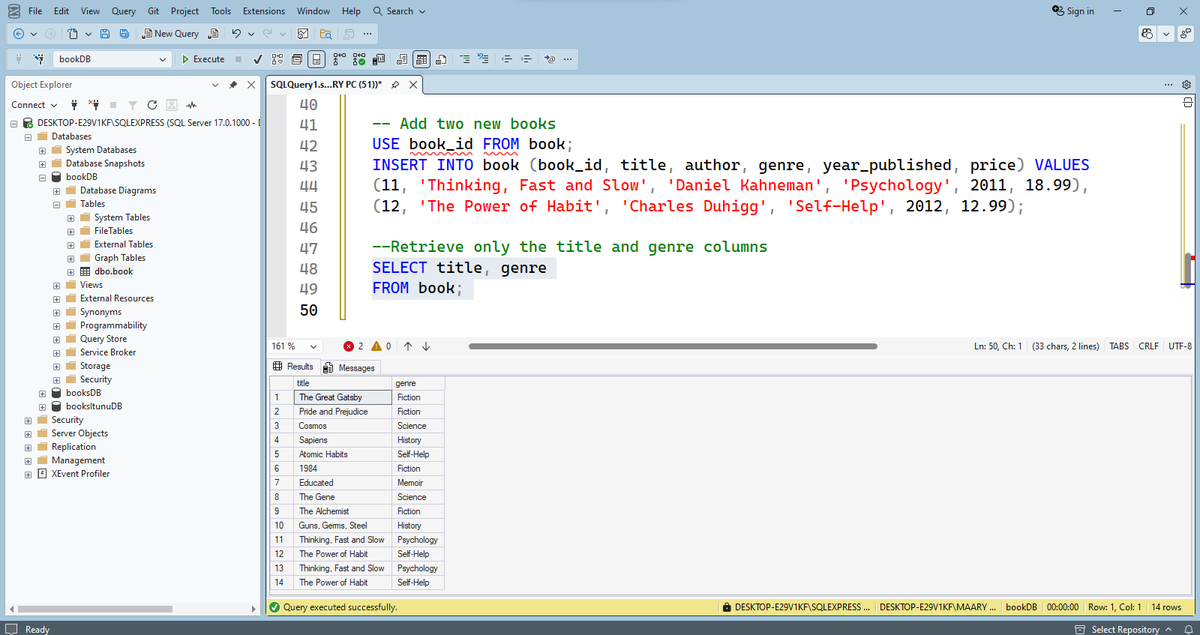Select Results to Text option

(402, 59)
